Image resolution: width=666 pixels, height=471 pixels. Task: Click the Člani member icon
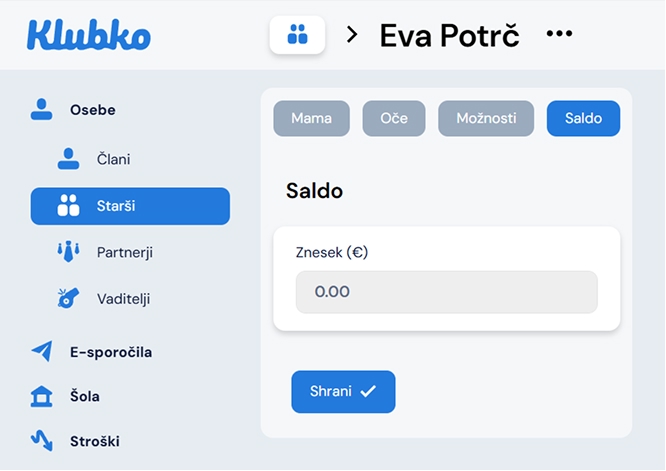point(68,159)
